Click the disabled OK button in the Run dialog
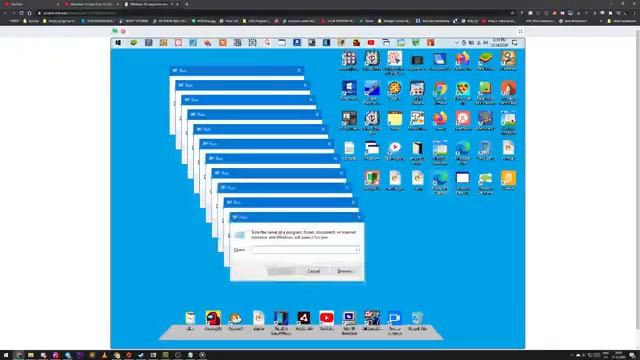Viewport: 640px width, 360px height. (281, 271)
